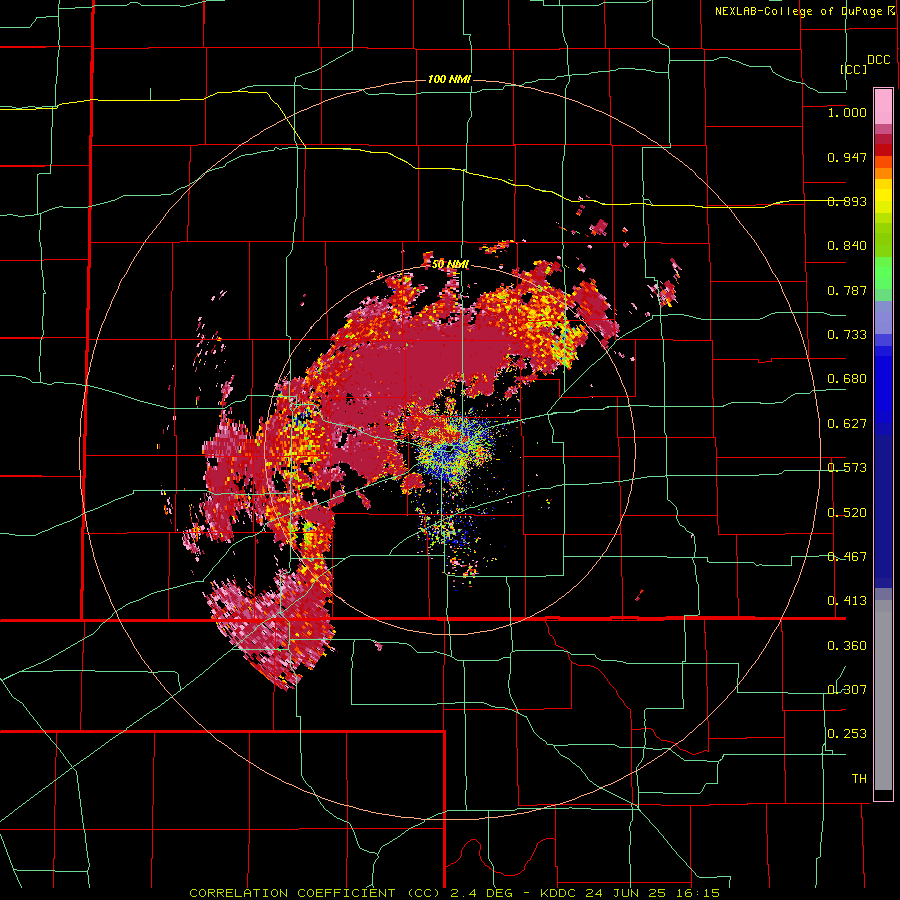This screenshot has height=900, width=900.
Task: Click the 1.000 scale value
Action: coord(847,112)
